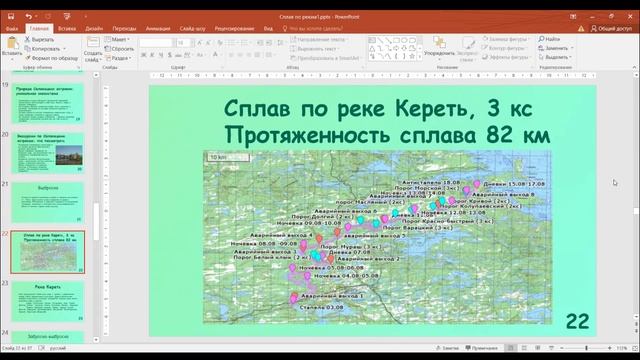Open Эффекты фигуры effects dropdown
This screenshot has width=640, height=360.
pos(506,57)
